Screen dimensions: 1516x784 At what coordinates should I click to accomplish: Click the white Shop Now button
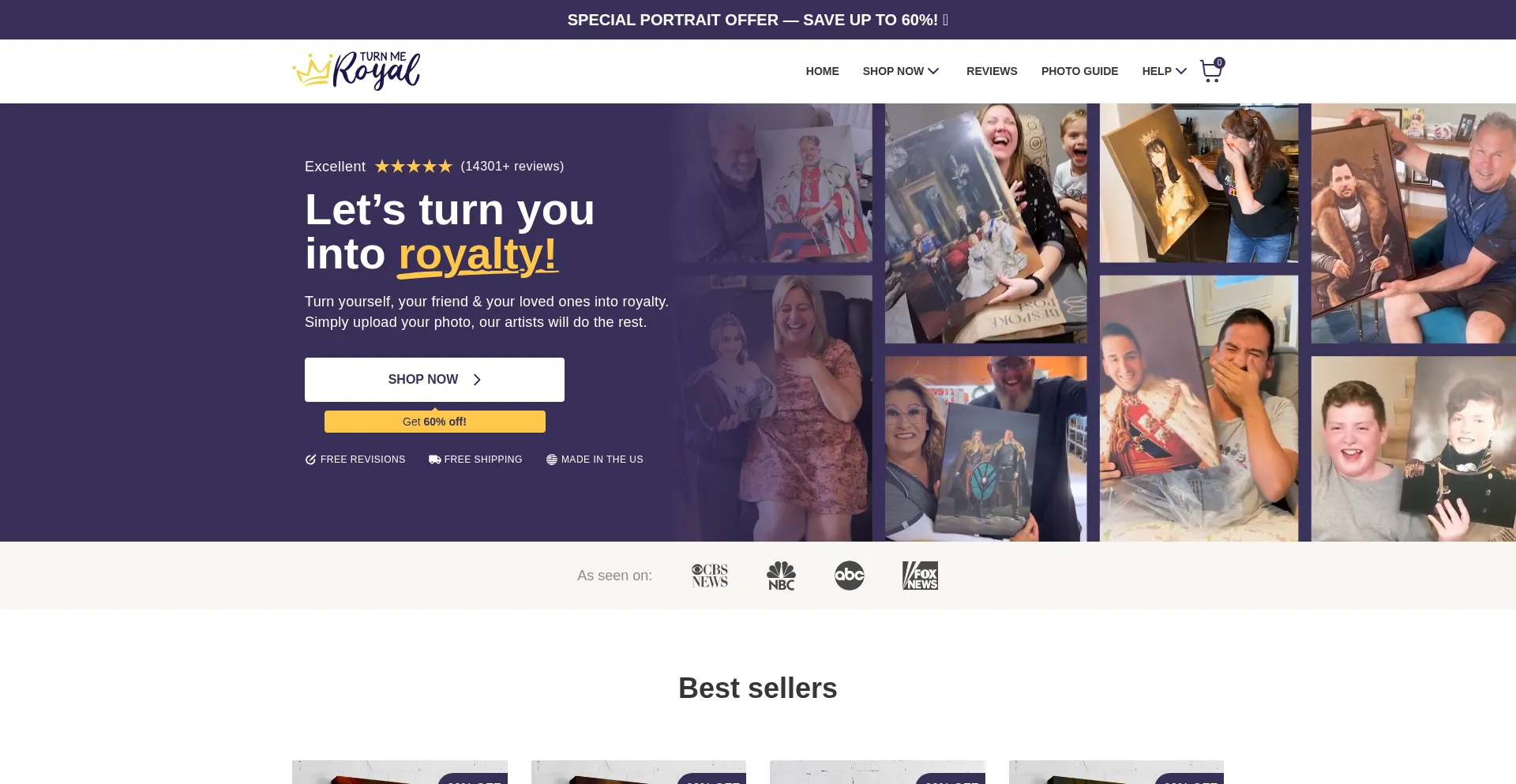tap(434, 380)
